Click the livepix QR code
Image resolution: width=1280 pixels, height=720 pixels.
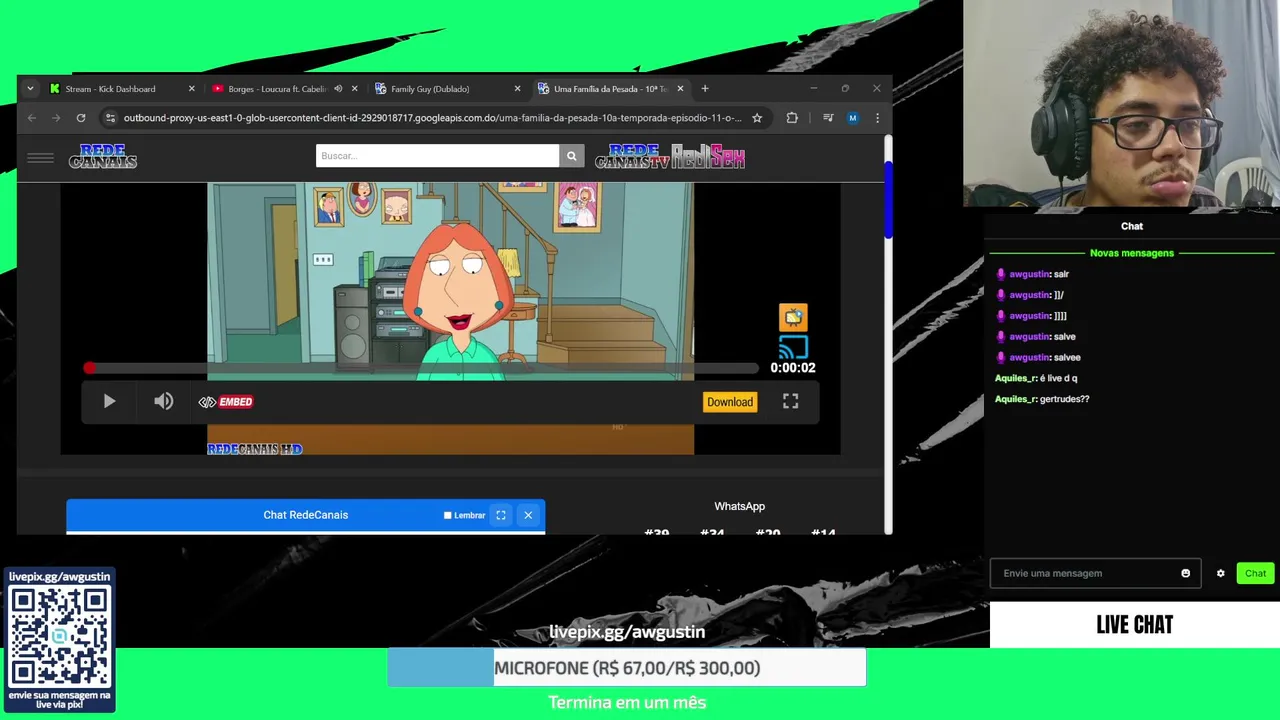click(x=60, y=637)
